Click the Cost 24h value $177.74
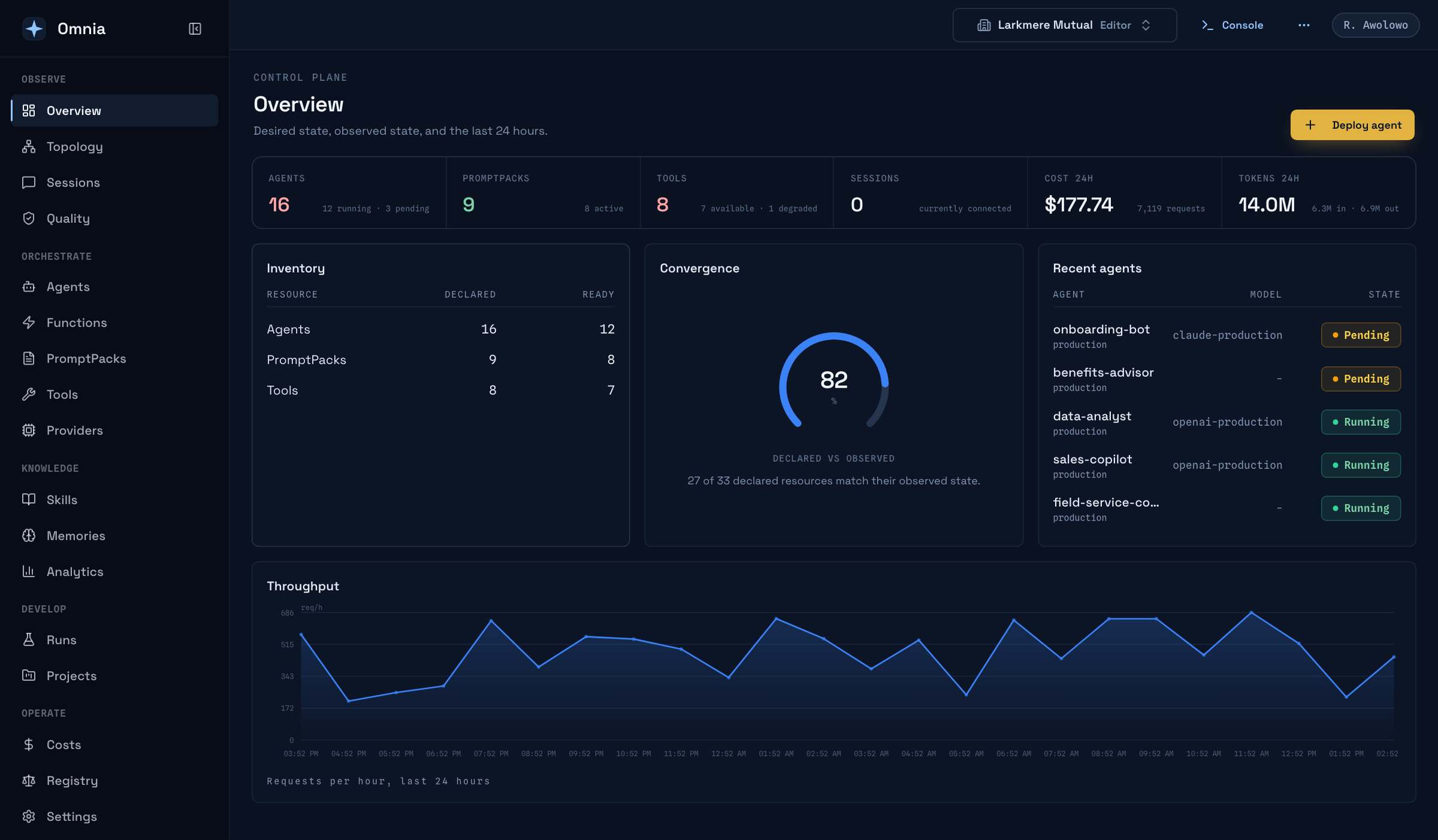Viewport: 1438px width, 840px height. point(1078,205)
